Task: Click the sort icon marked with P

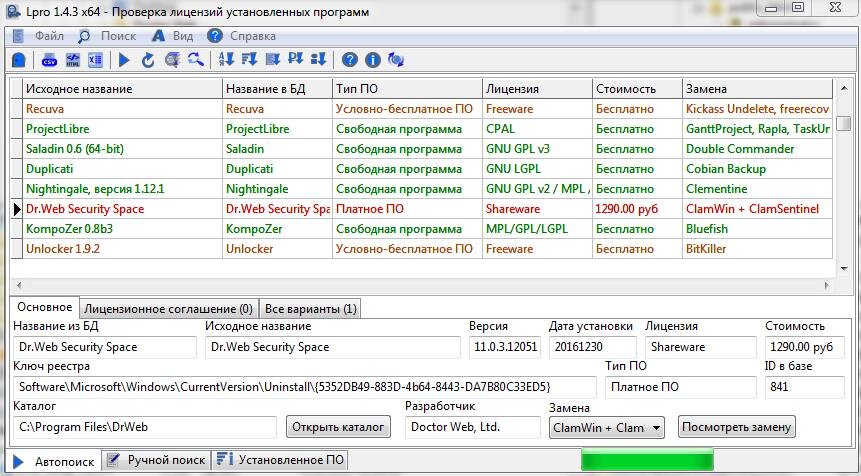Action: tap(295, 59)
